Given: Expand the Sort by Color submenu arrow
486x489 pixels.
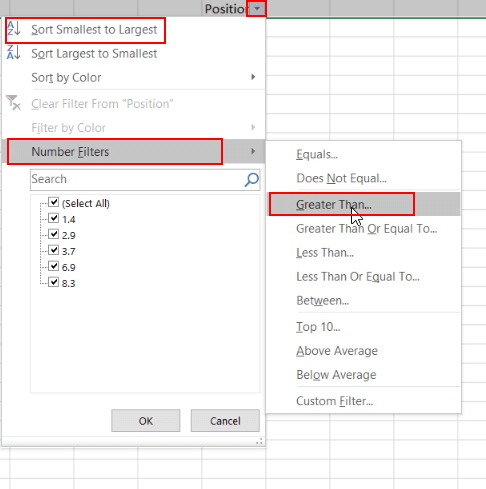Looking at the screenshot, I should (253, 77).
